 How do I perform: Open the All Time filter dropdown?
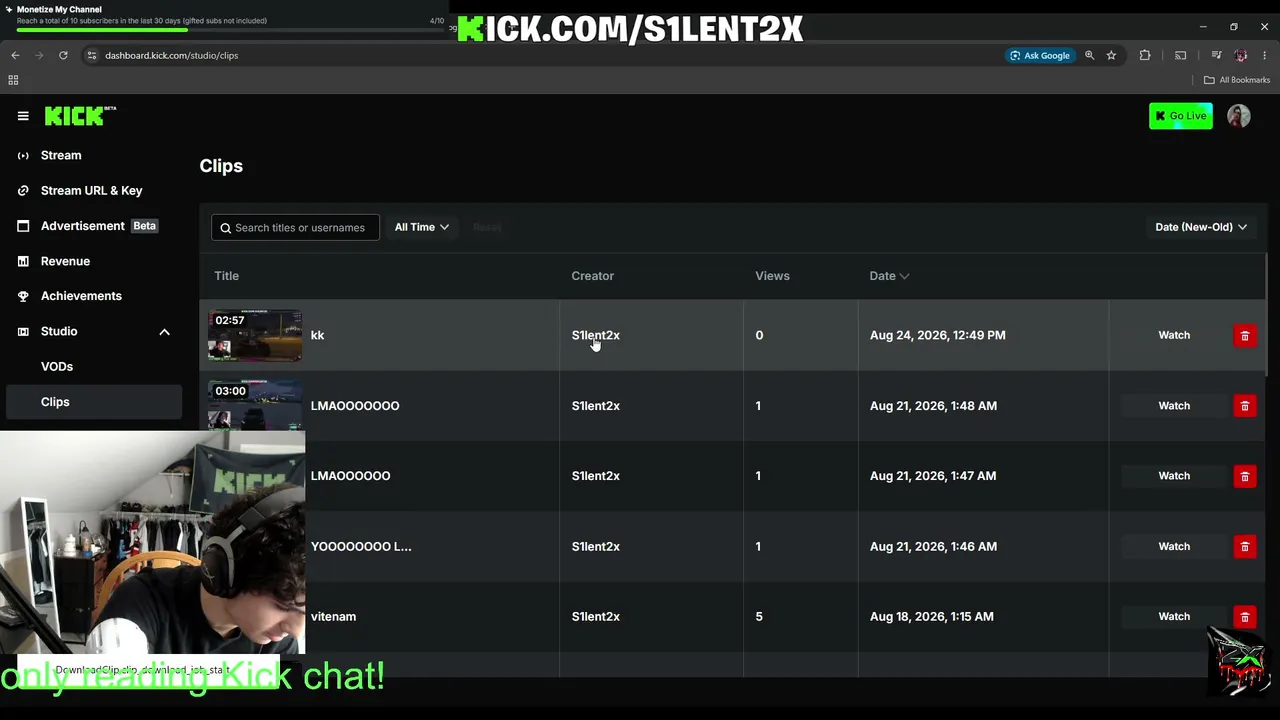coord(421,227)
